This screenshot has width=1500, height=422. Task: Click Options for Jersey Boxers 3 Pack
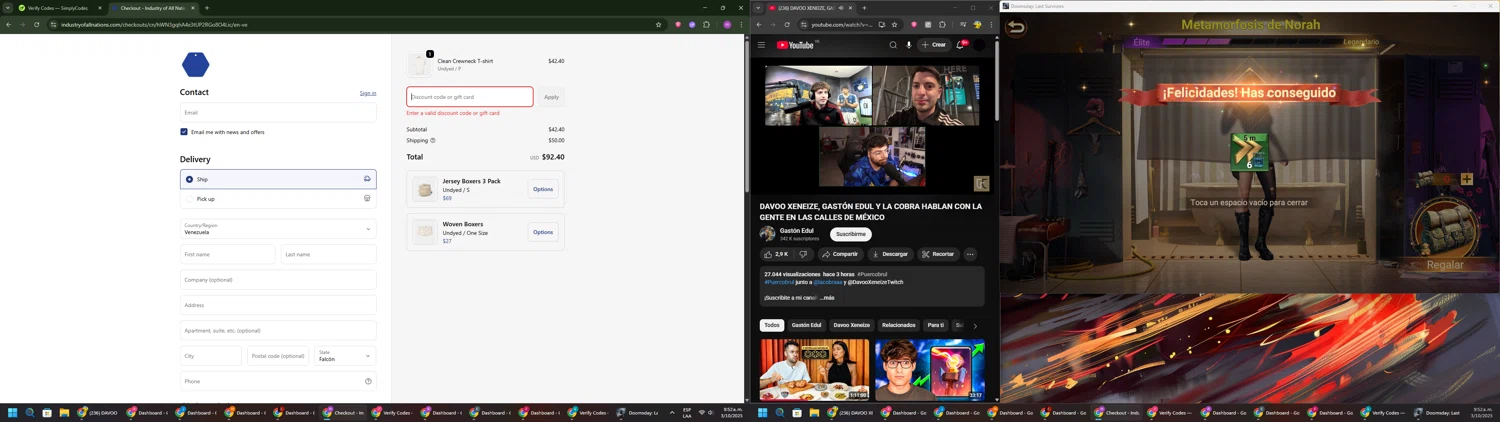pyautogui.click(x=543, y=189)
